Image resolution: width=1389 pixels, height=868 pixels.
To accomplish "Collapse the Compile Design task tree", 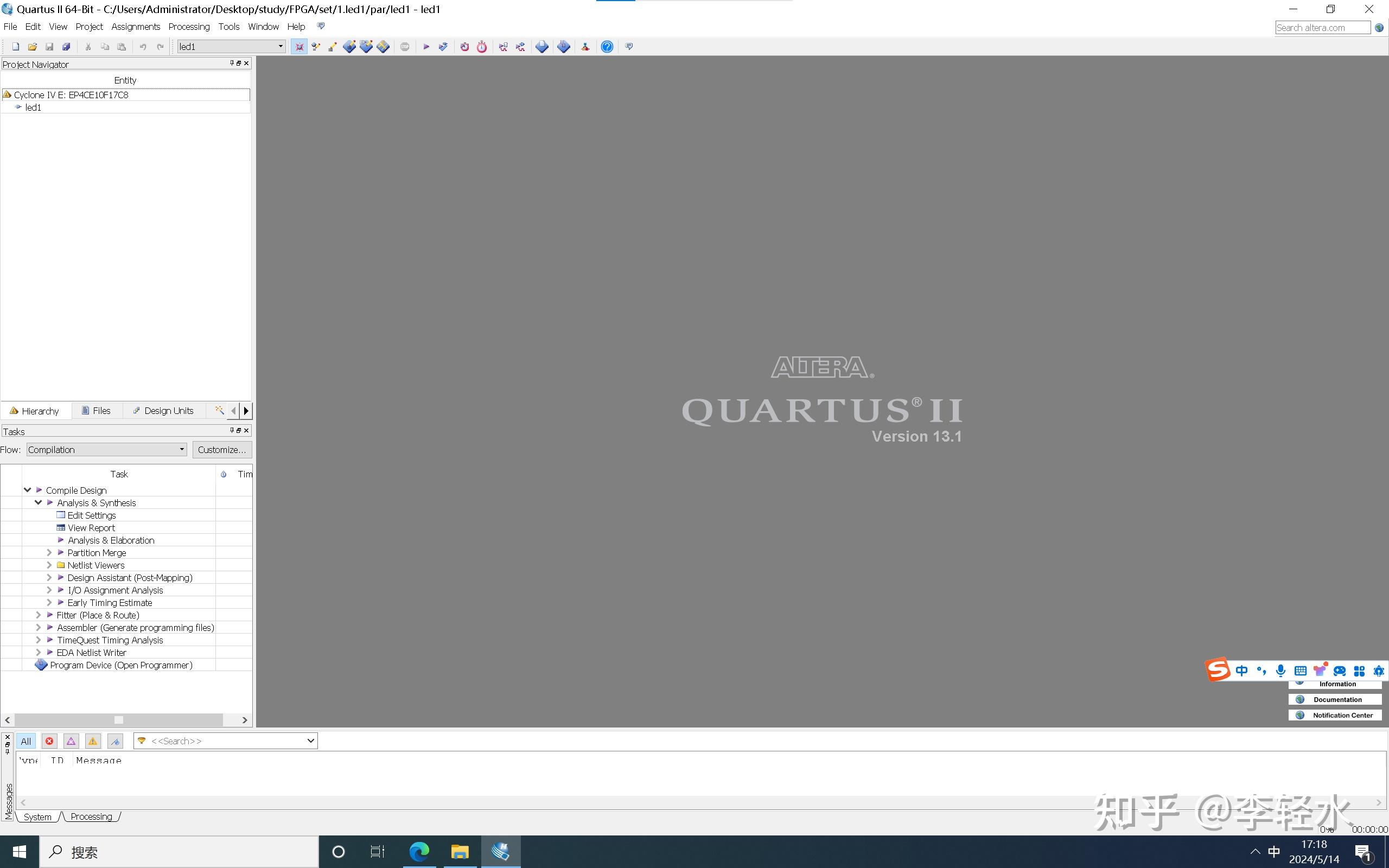I will [x=27, y=490].
